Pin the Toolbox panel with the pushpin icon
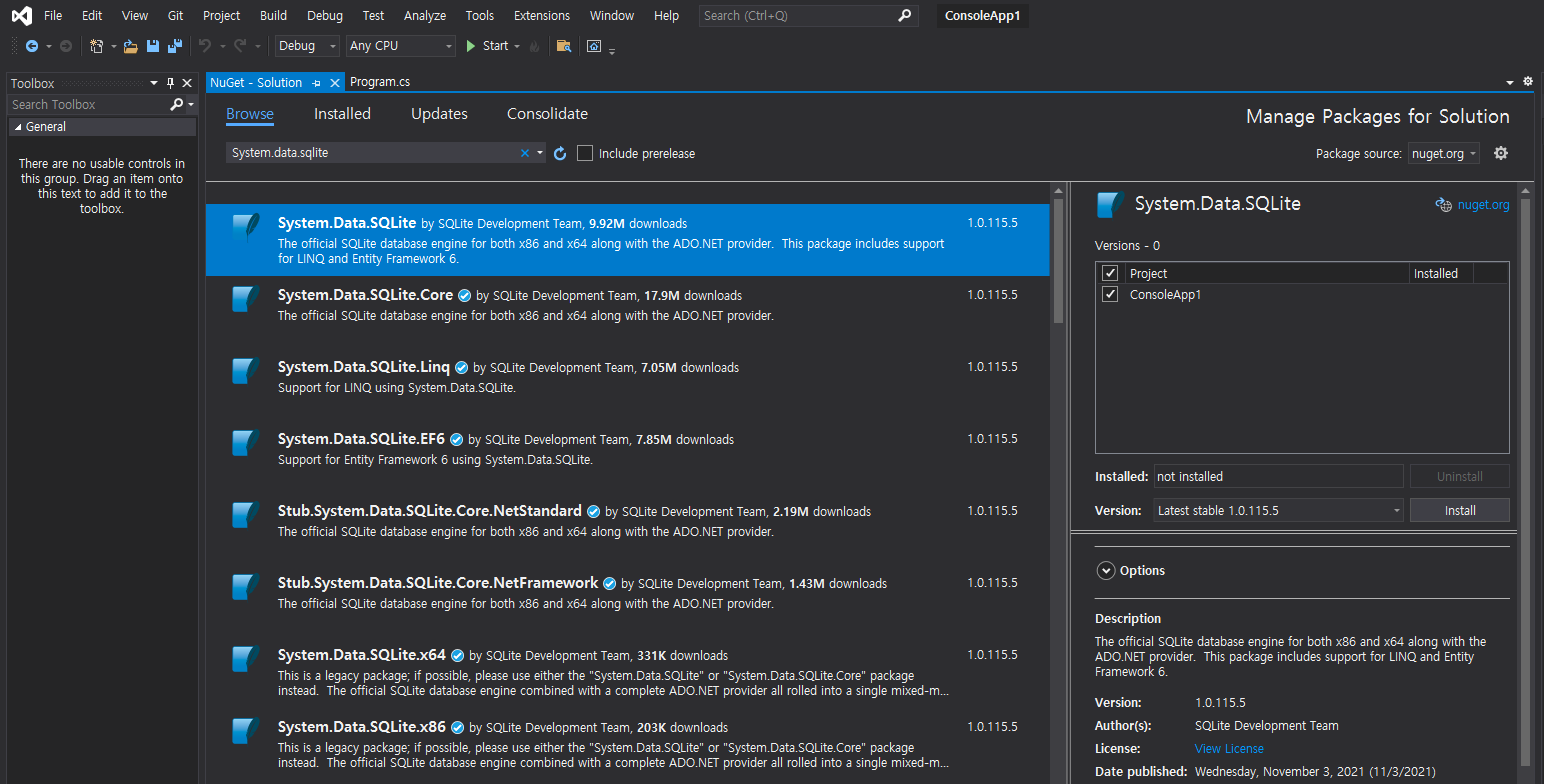This screenshot has width=1544, height=784. tap(170, 83)
